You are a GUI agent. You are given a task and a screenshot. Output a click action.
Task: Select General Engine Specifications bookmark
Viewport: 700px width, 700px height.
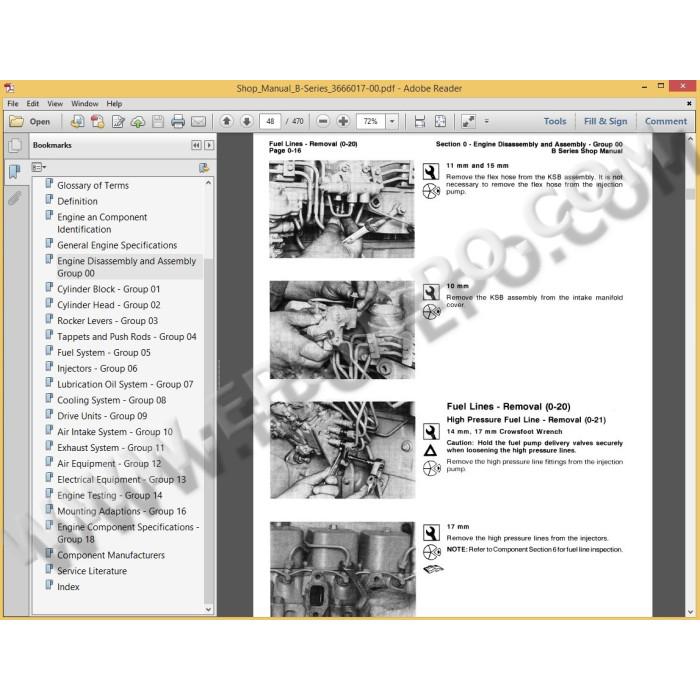(117, 245)
